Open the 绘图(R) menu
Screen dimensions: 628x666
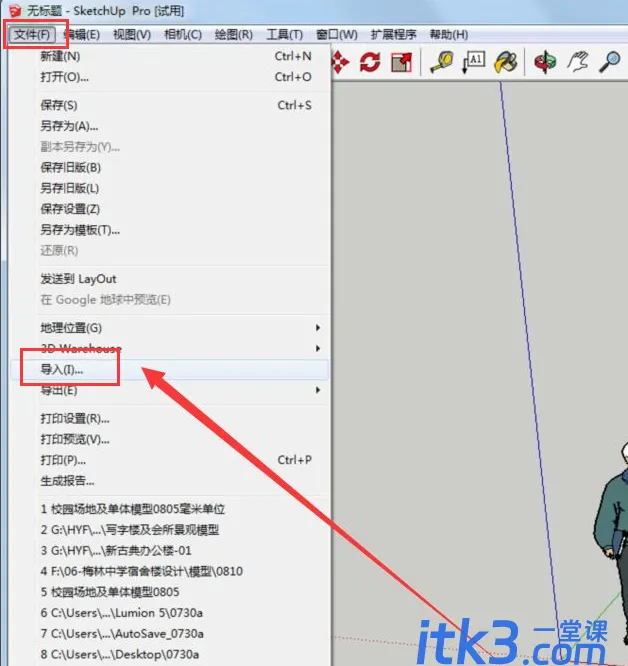click(x=234, y=34)
